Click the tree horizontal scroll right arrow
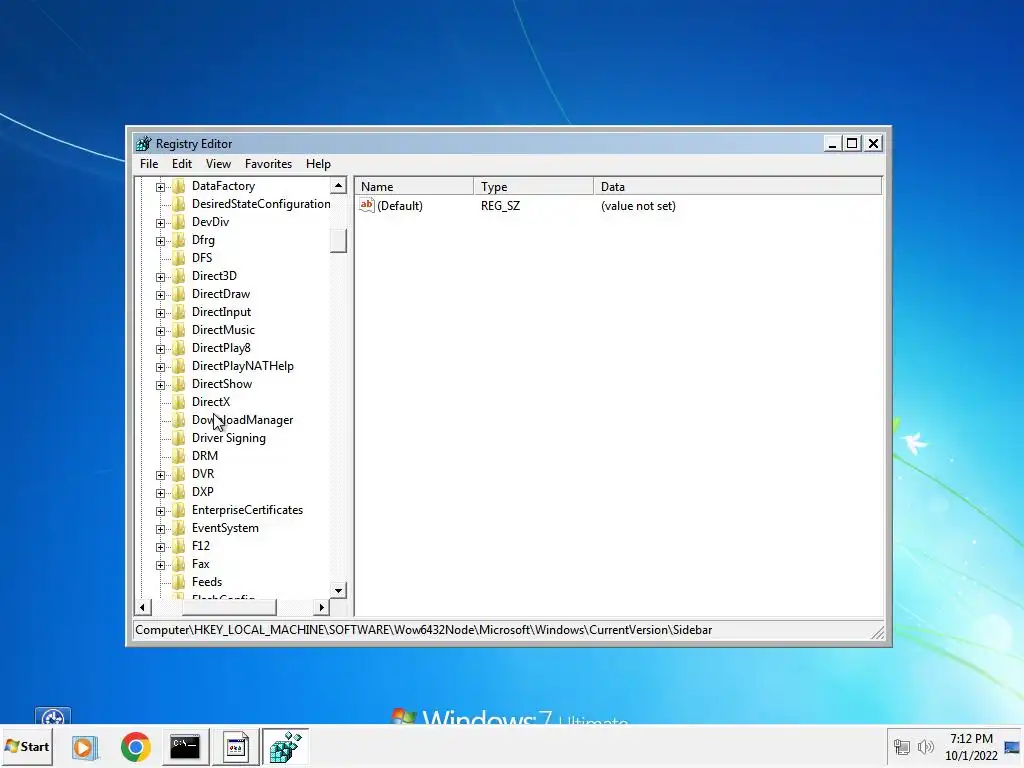 [x=321, y=607]
